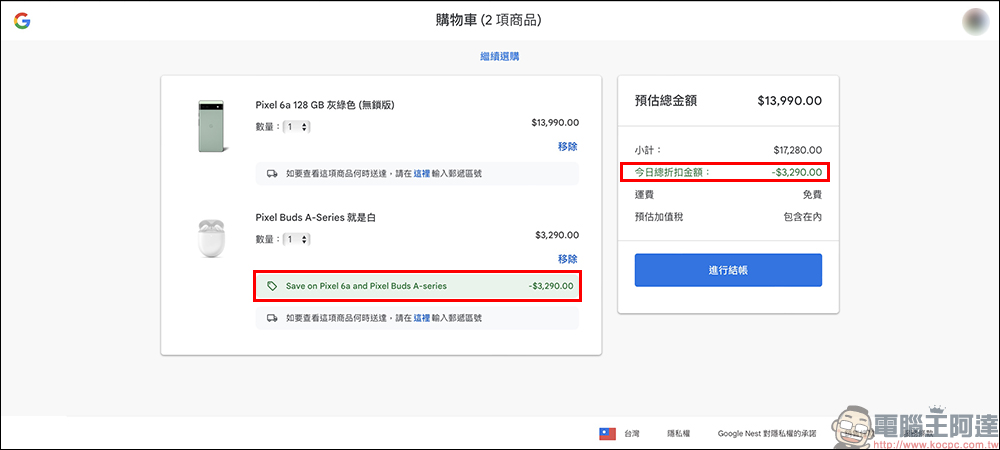Click the Taiwan flag icon in footer
The image size is (1000, 450).
pos(607,434)
